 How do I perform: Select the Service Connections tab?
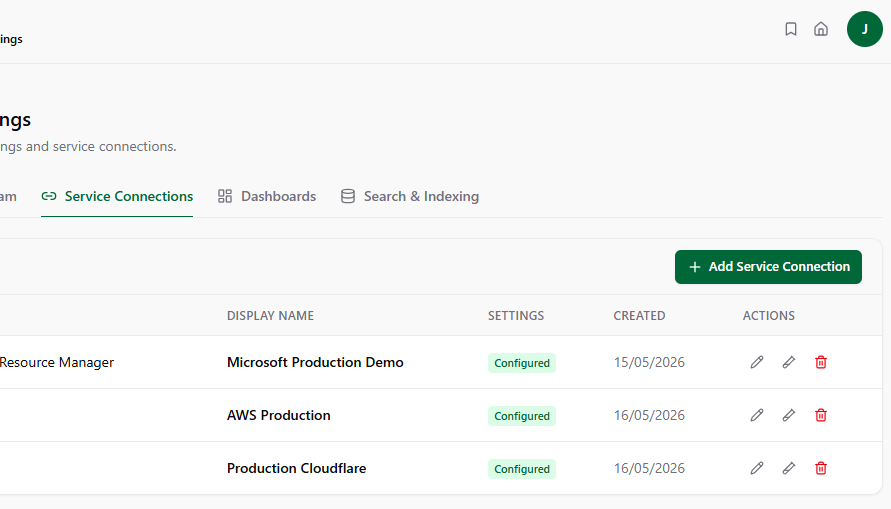(117, 197)
